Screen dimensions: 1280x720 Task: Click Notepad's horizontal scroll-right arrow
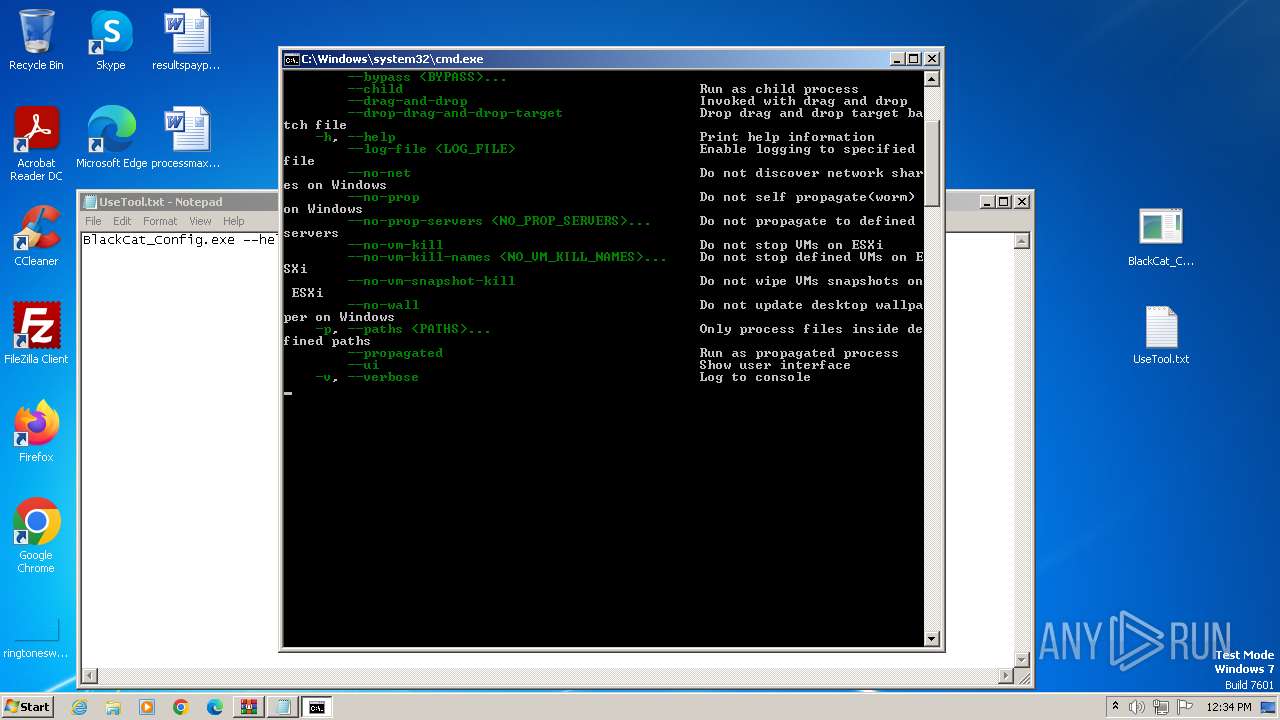click(x=1005, y=676)
